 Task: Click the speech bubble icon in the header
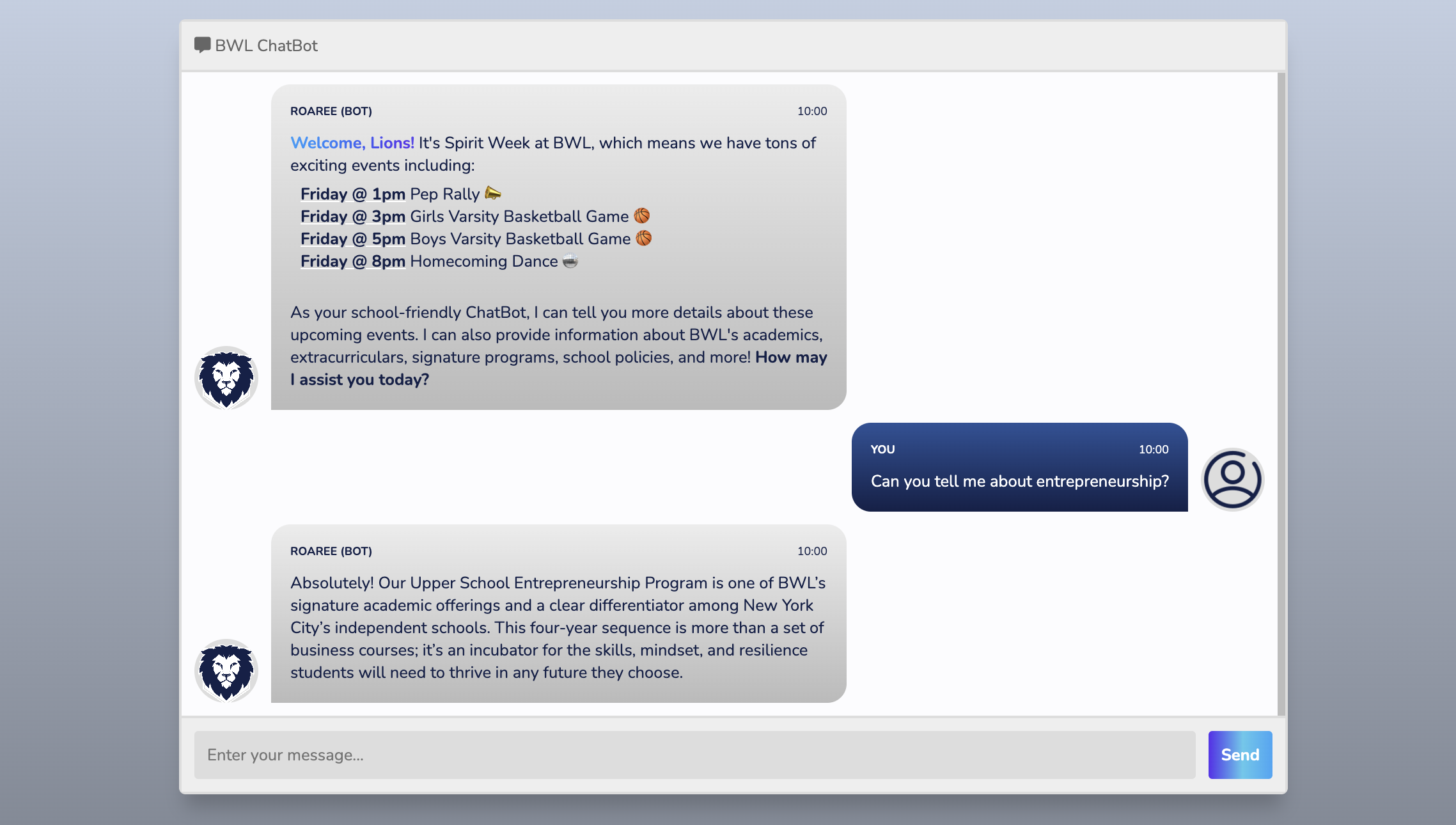tap(202, 44)
